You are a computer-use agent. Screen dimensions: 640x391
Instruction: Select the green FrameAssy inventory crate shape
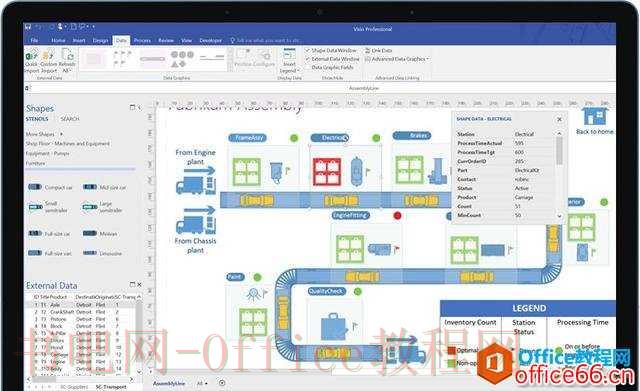[247, 172]
